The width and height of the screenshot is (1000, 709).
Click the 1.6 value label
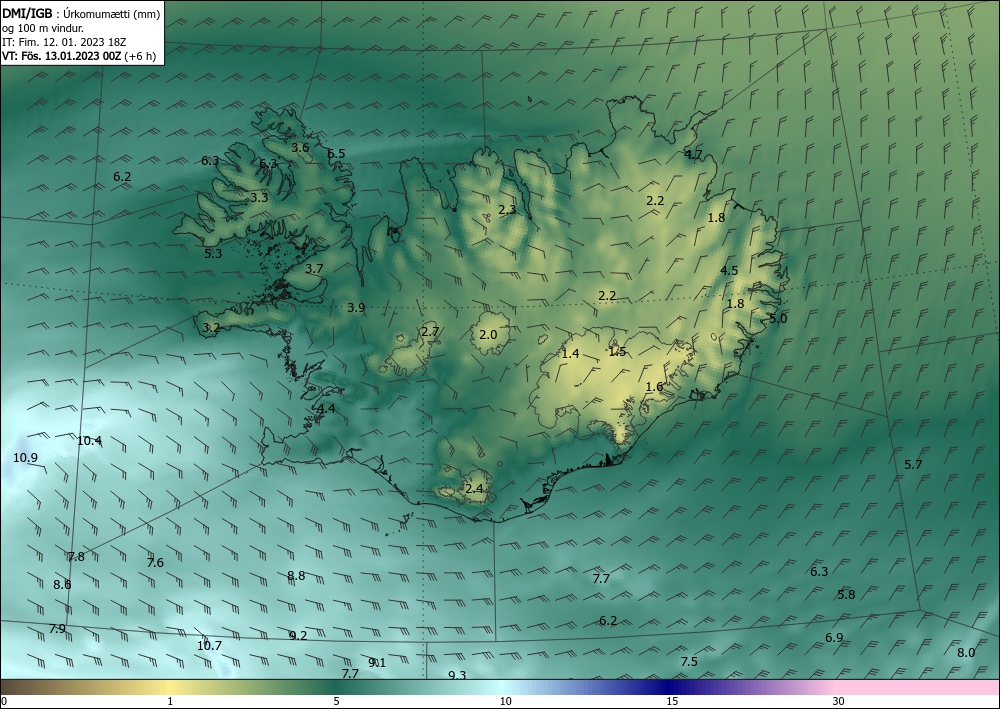click(x=654, y=387)
